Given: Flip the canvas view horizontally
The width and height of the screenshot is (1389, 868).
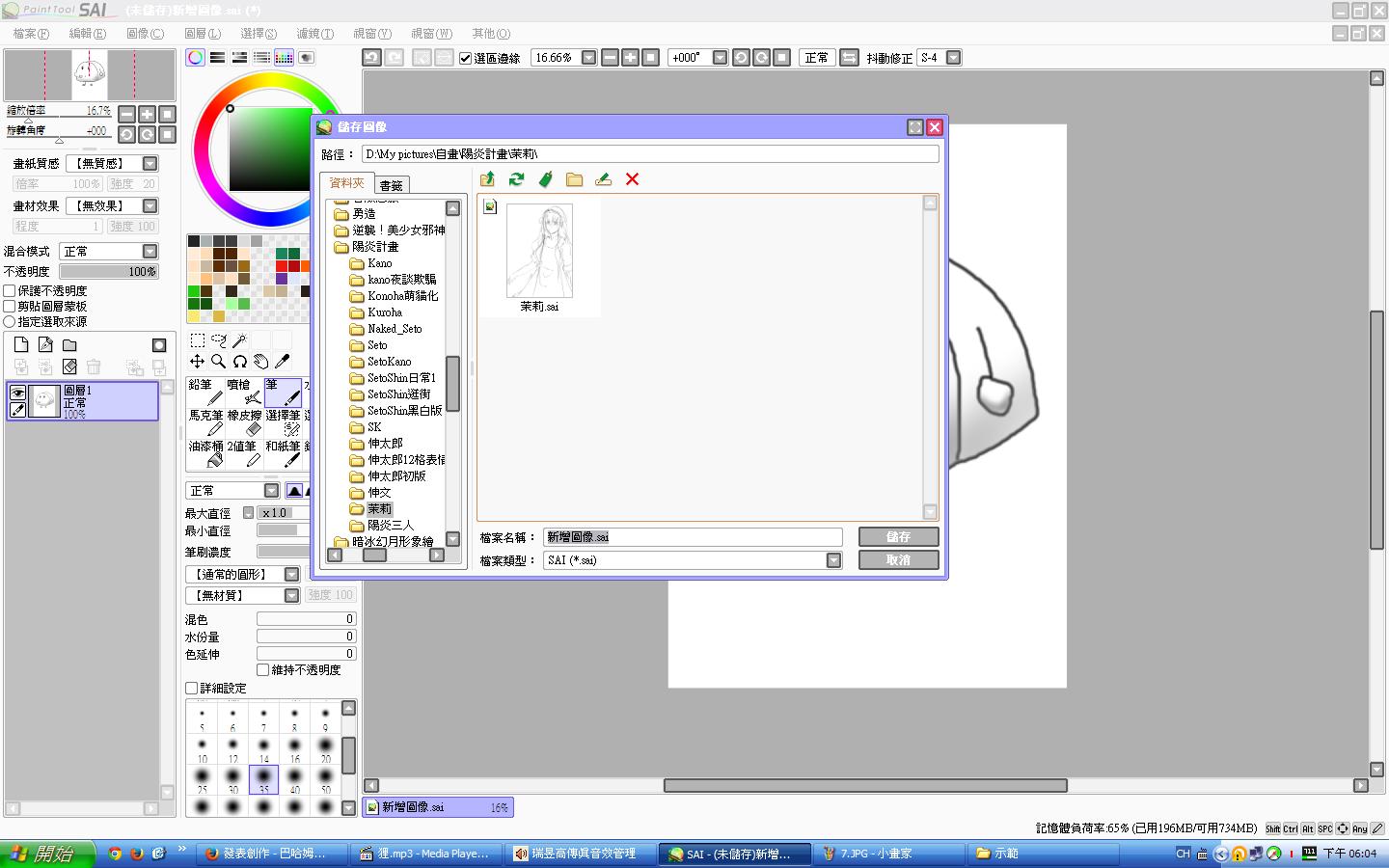Looking at the screenshot, I should 849,58.
